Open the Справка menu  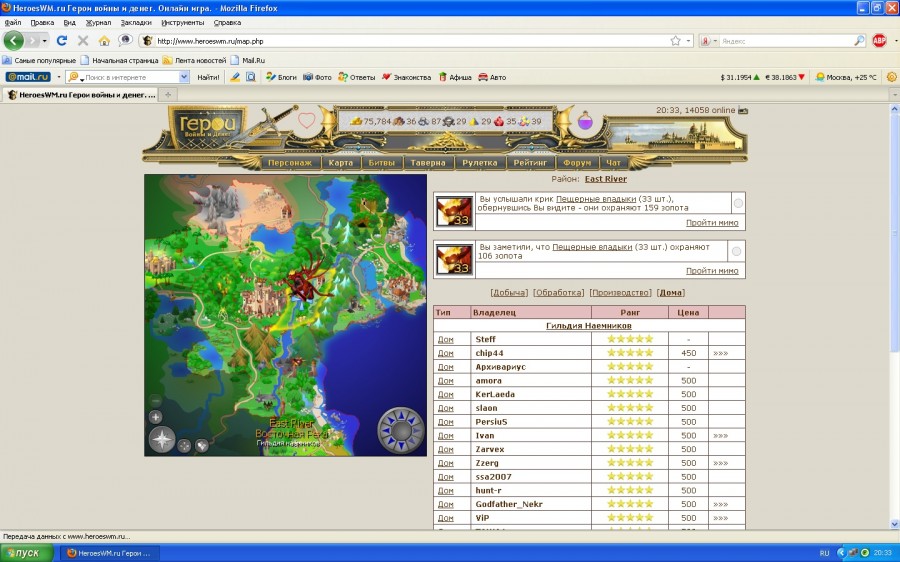tap(227, 22)
